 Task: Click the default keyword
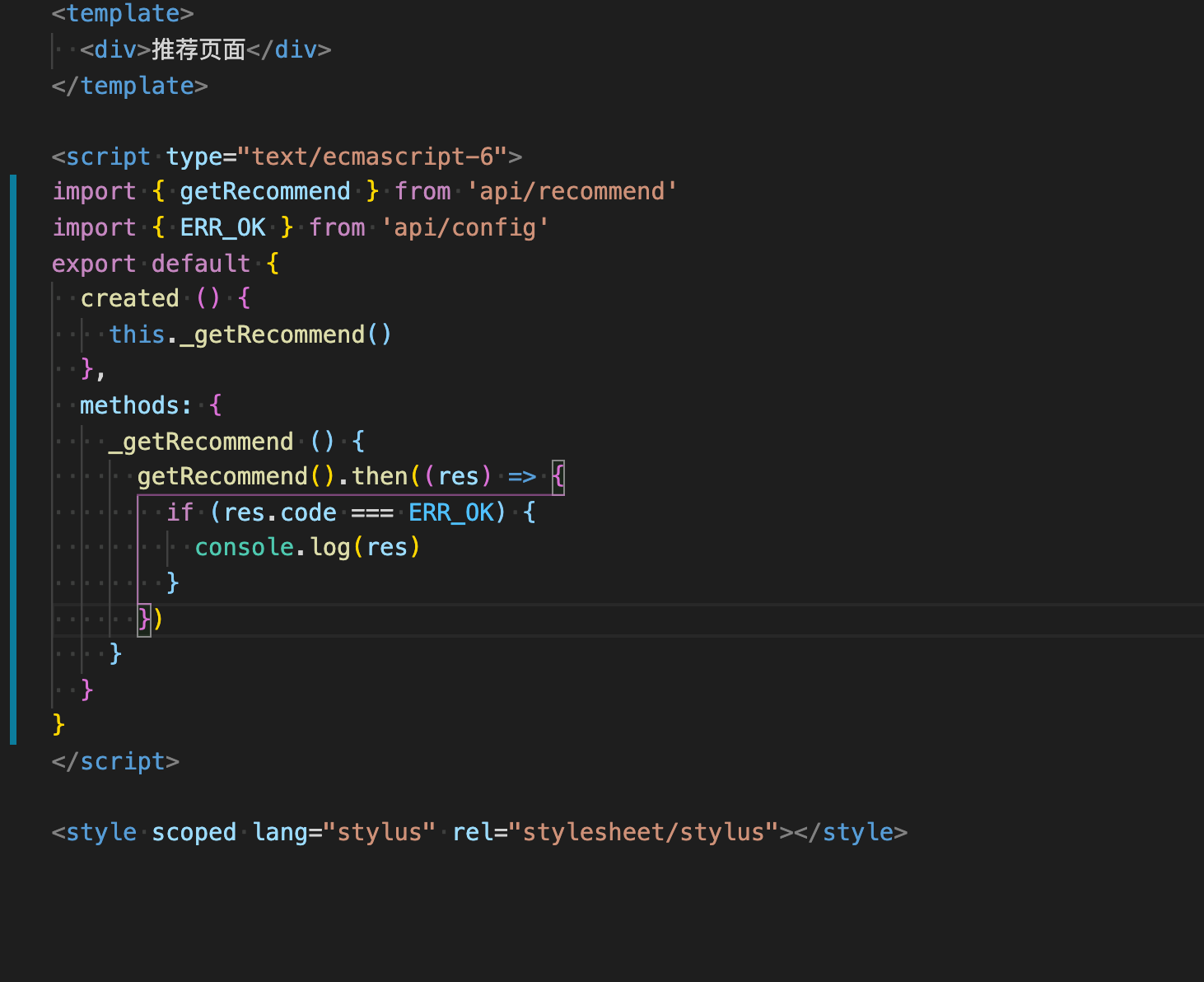click(201, 264)
